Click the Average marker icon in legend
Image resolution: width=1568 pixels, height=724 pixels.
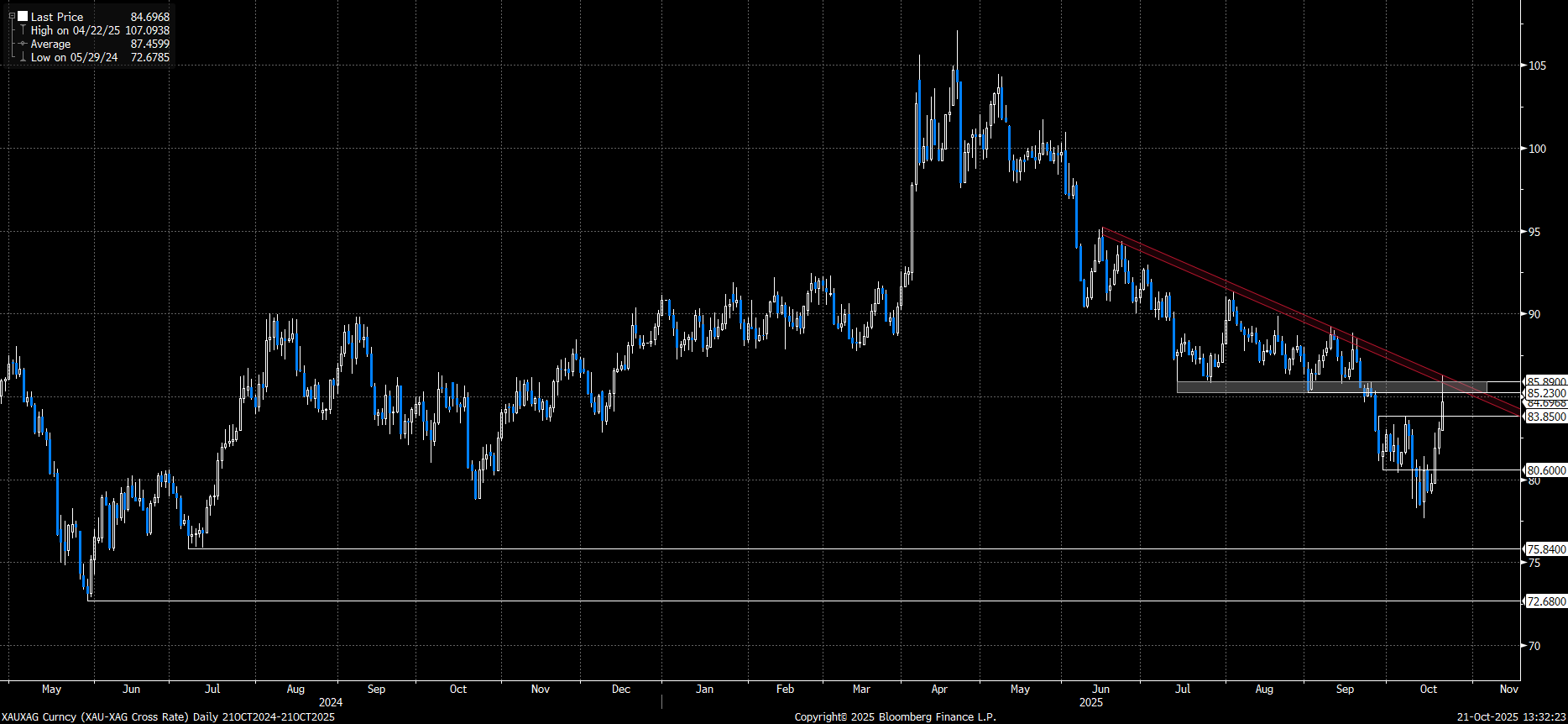click(23, 44)
